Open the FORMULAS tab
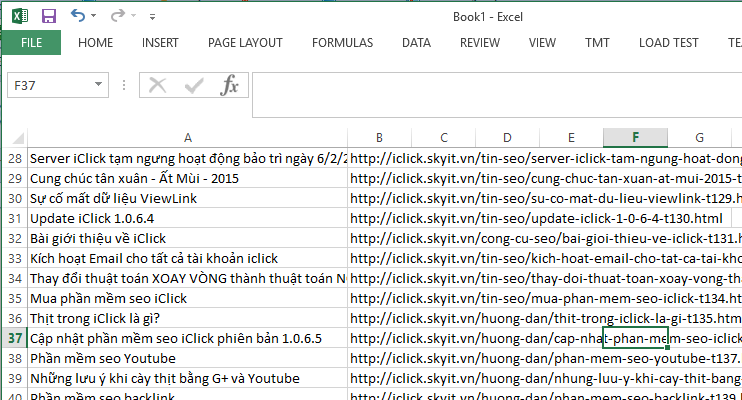Viewport: 742px width, 400px height. (x=343, y=43)
